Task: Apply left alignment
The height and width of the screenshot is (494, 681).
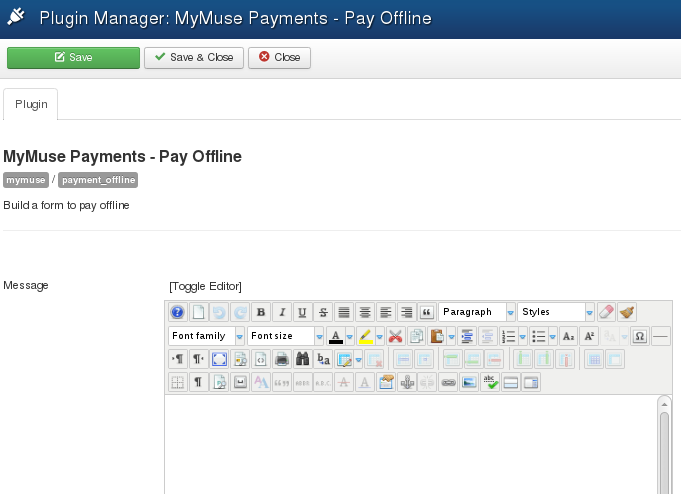Action: [386, 312]
